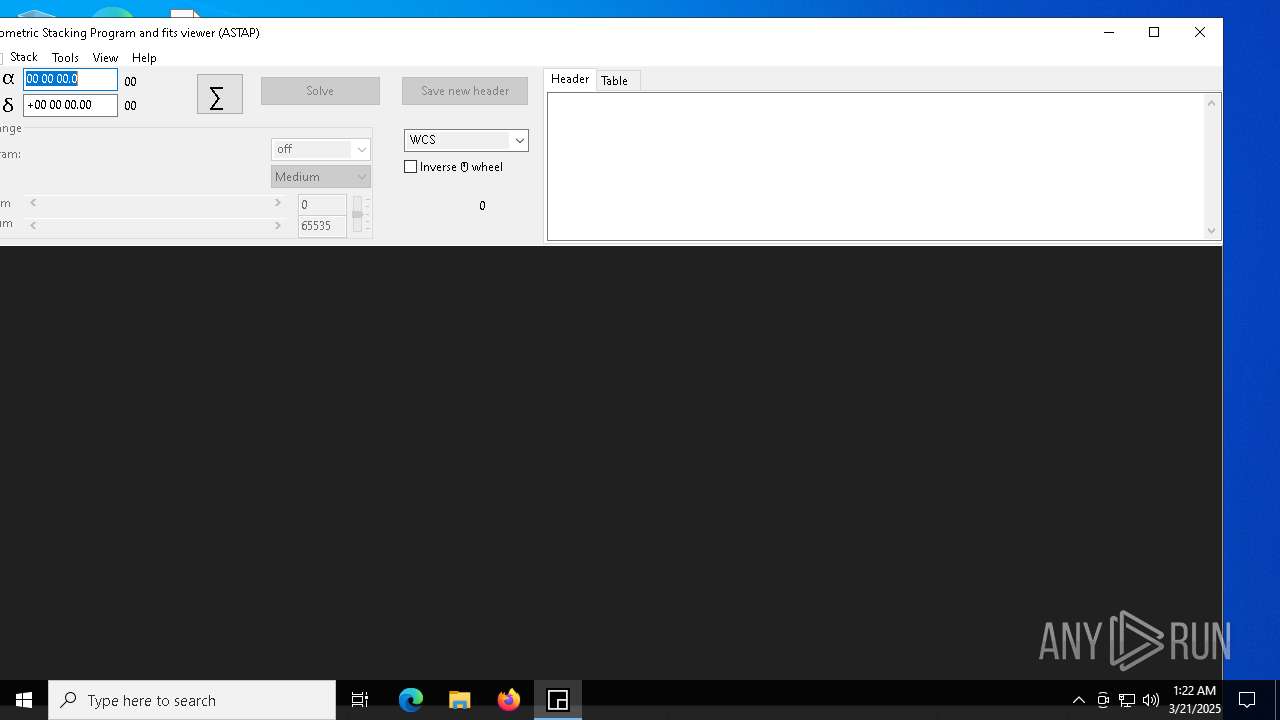The height and width of the screenshot is (720, 1280).
Task: Click the maximum value slider's right arrow
Action: coord(278,226)
